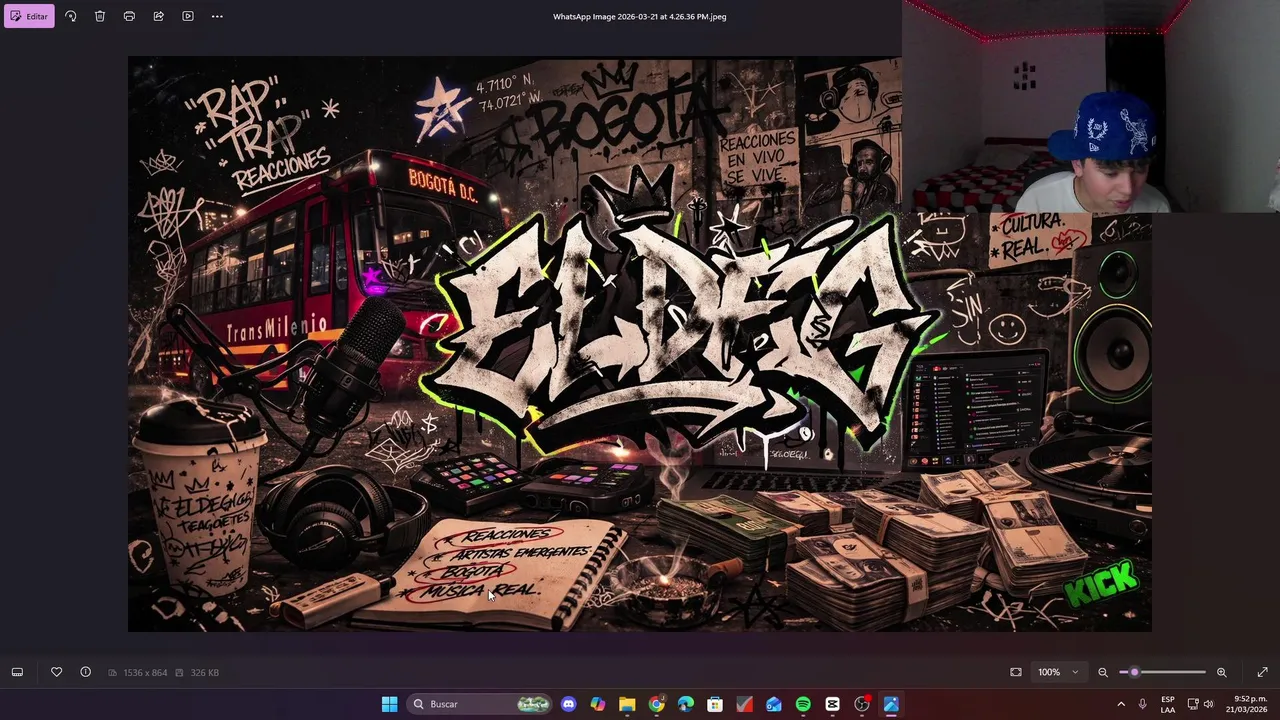Open the Editar image editor
The height and width of the screenshot is (720, 1280).
29,16
